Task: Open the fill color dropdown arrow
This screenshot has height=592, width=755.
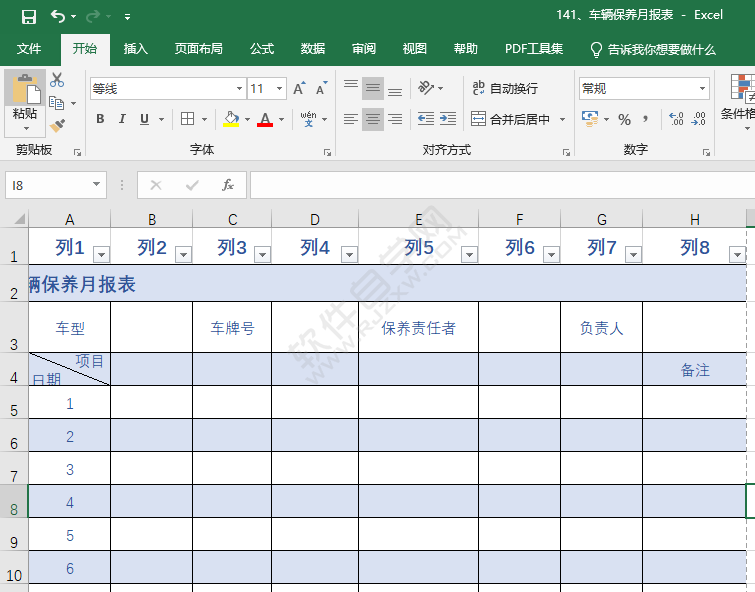Action: 247,119
